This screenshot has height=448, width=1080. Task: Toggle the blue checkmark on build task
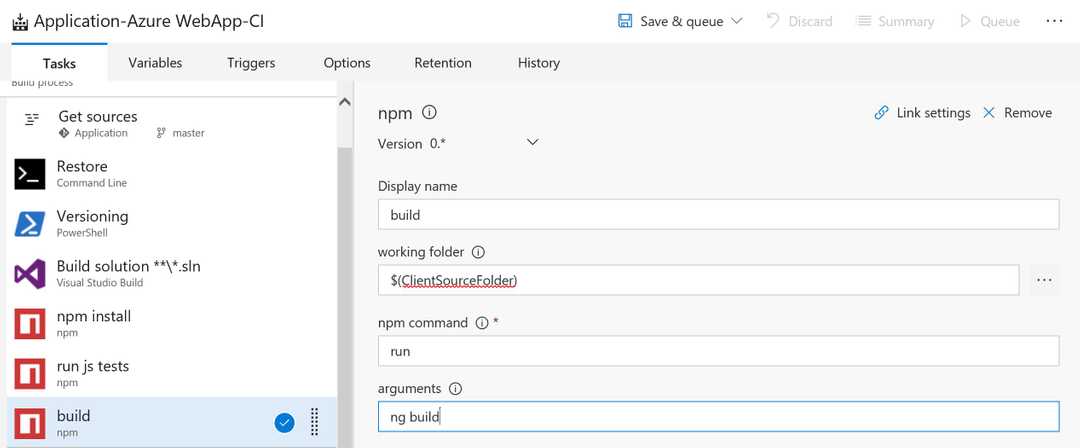[284, 422]
